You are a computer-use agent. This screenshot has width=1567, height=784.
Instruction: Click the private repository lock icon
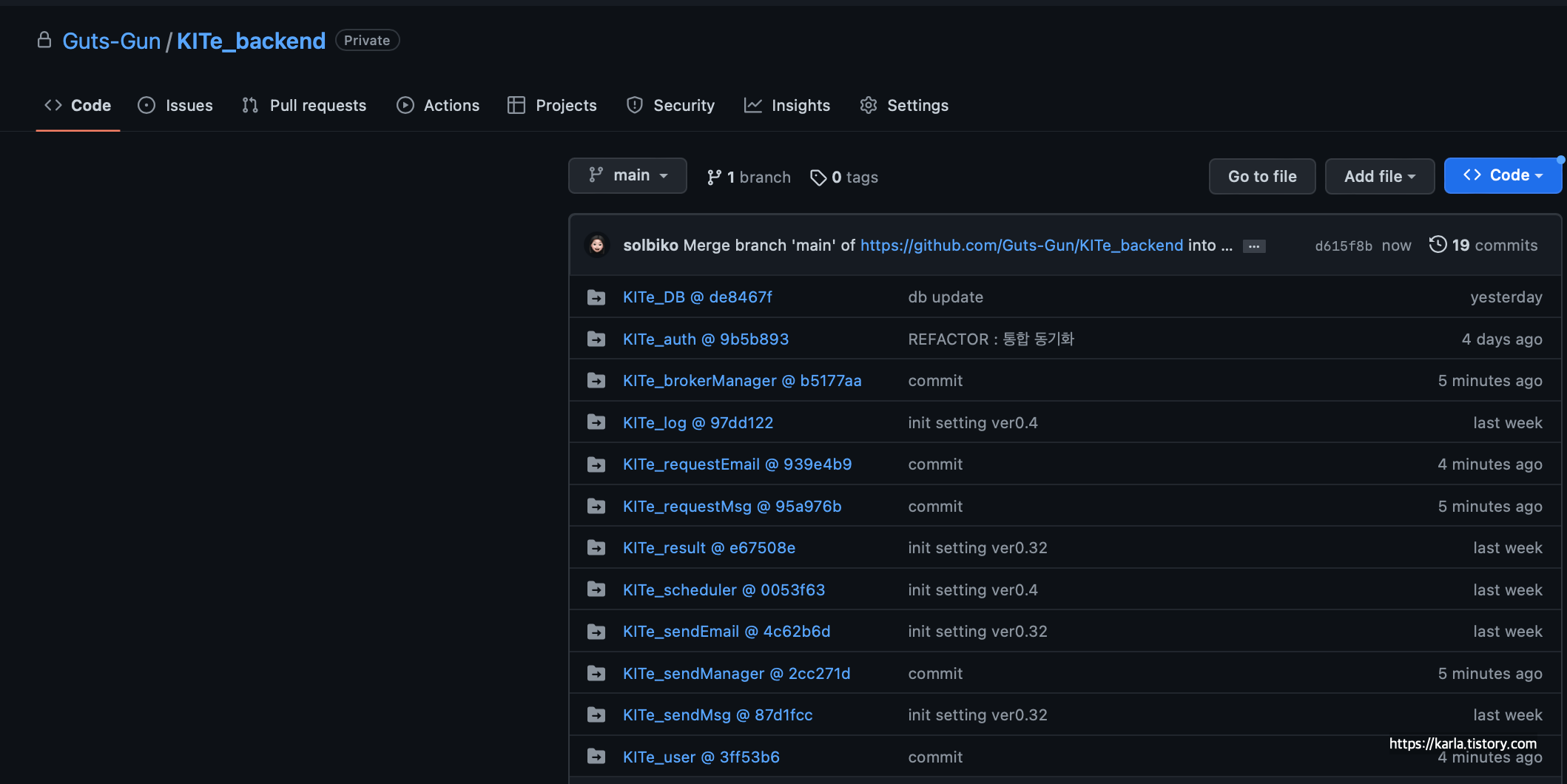point(44,40)
